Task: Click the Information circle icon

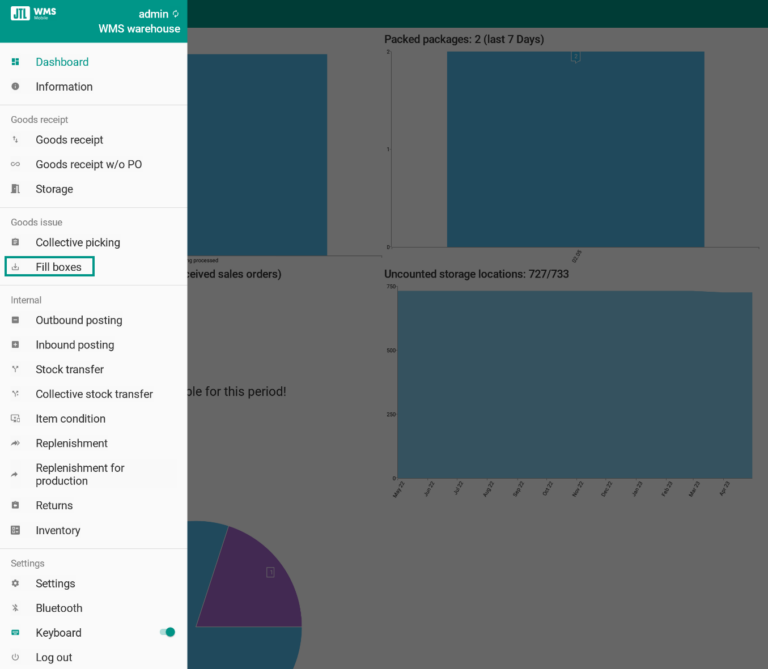Action: [15, 87]
